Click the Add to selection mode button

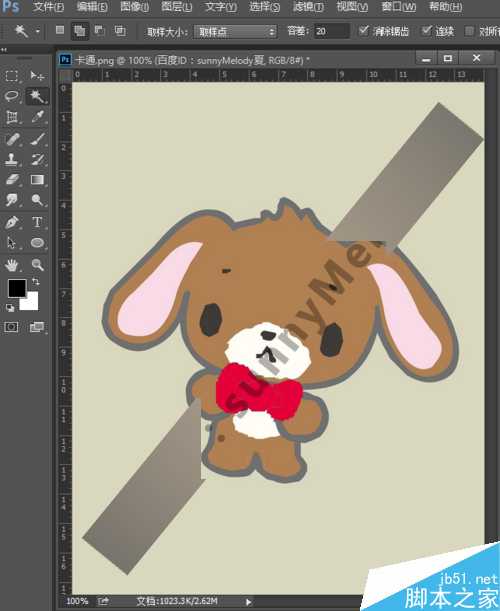click(80, 31)
